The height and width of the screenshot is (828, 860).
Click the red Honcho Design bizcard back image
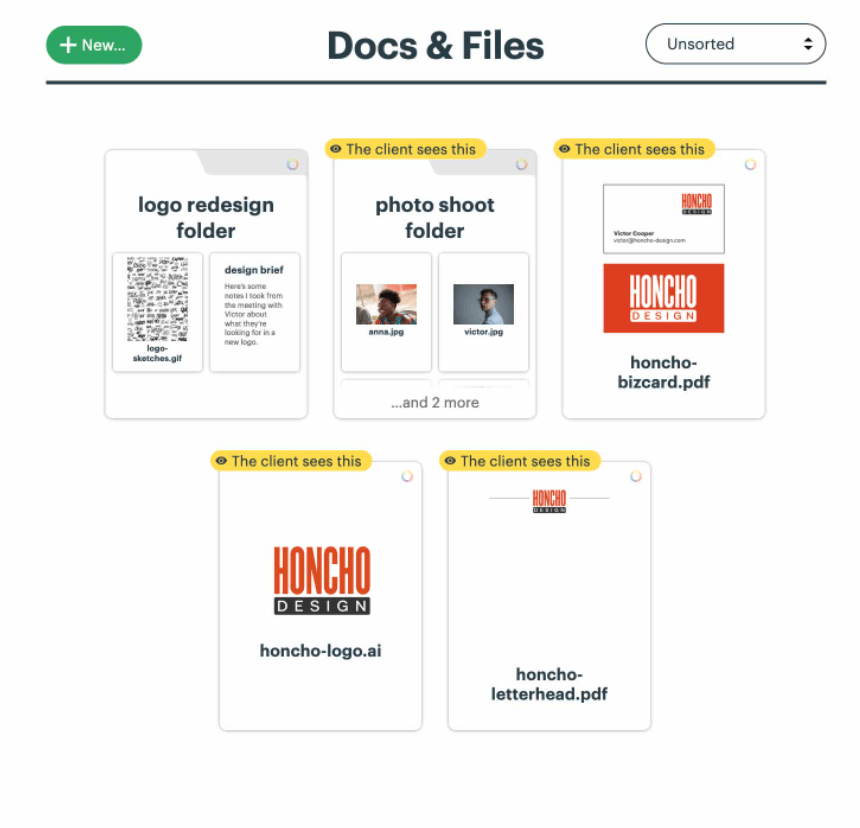coord(664,298)
